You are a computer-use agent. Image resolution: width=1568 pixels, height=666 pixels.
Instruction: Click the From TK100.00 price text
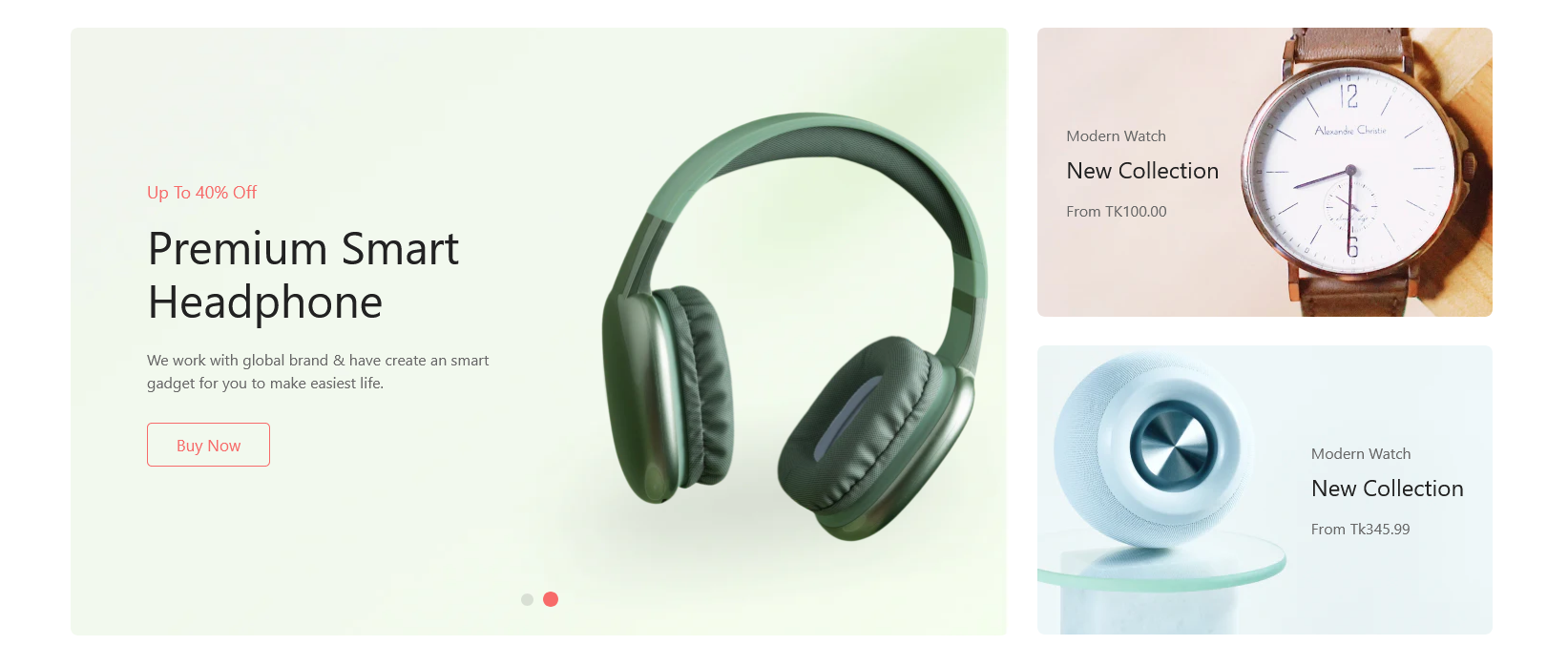1116,212
